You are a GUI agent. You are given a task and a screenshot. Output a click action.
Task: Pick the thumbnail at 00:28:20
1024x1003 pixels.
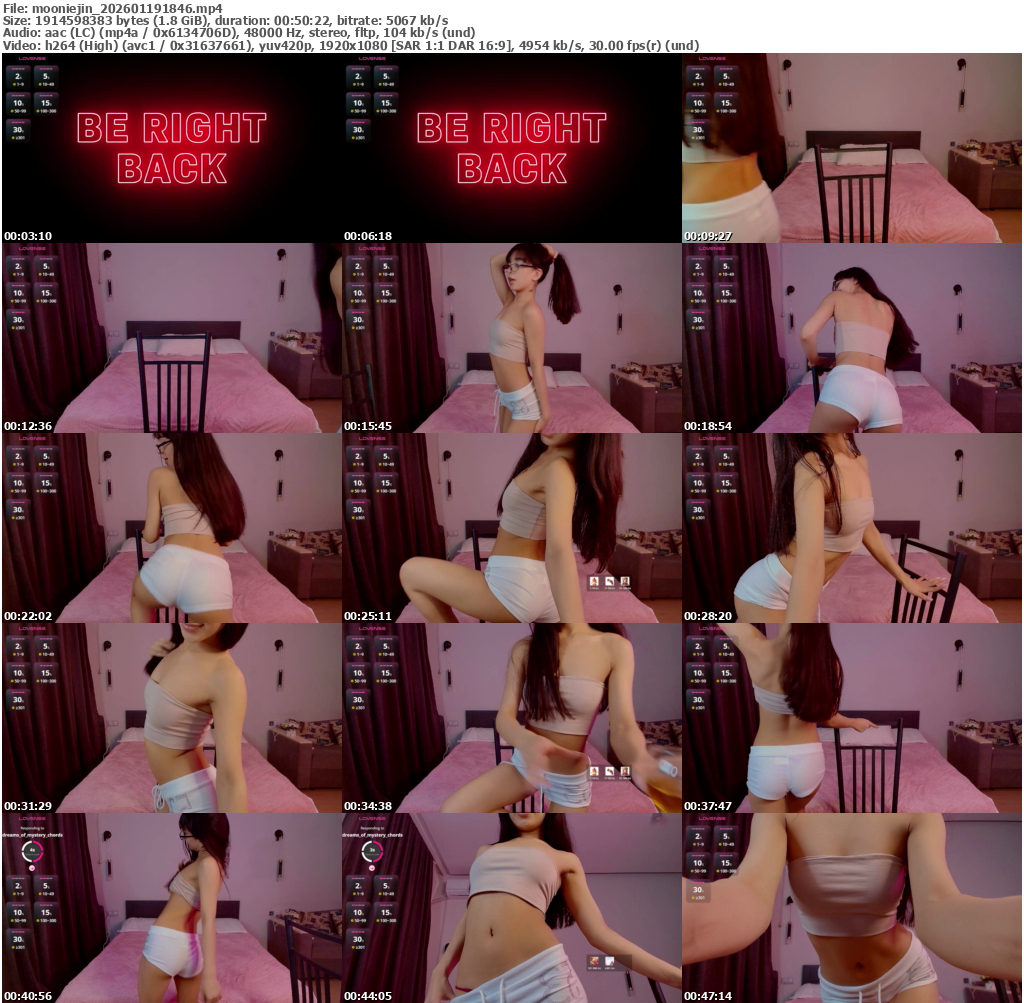(852, 528)
